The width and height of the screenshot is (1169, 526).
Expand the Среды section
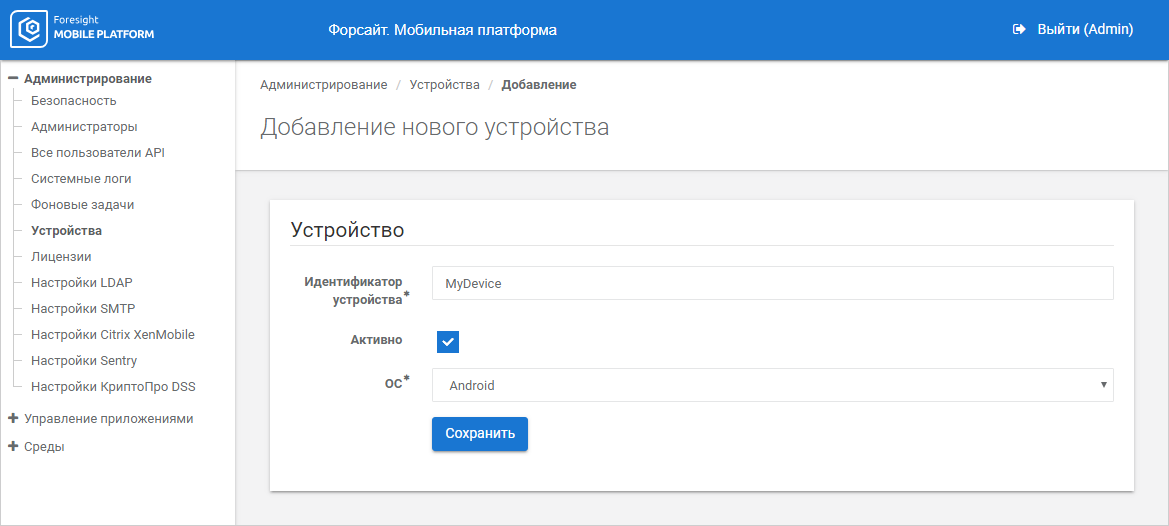pos(13,447)
